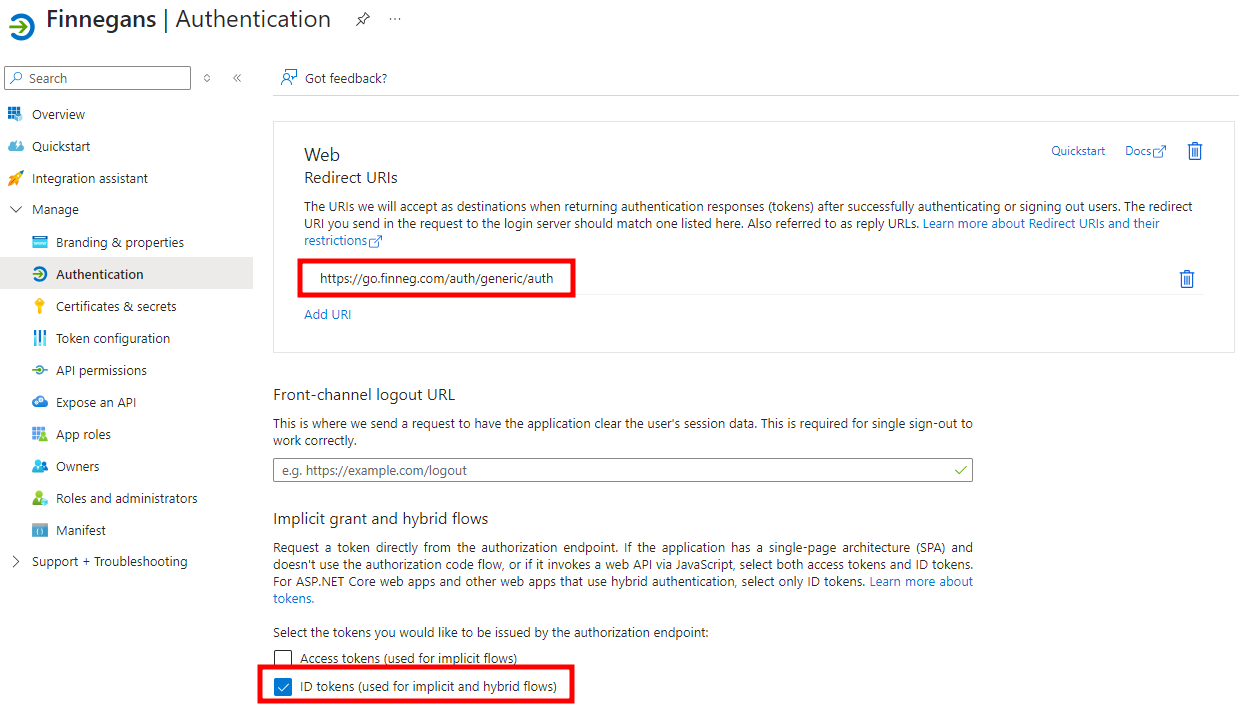Viewport: 1239px width, 711px height.
Task: Open the Manifest page
Action: coord(80,530)
